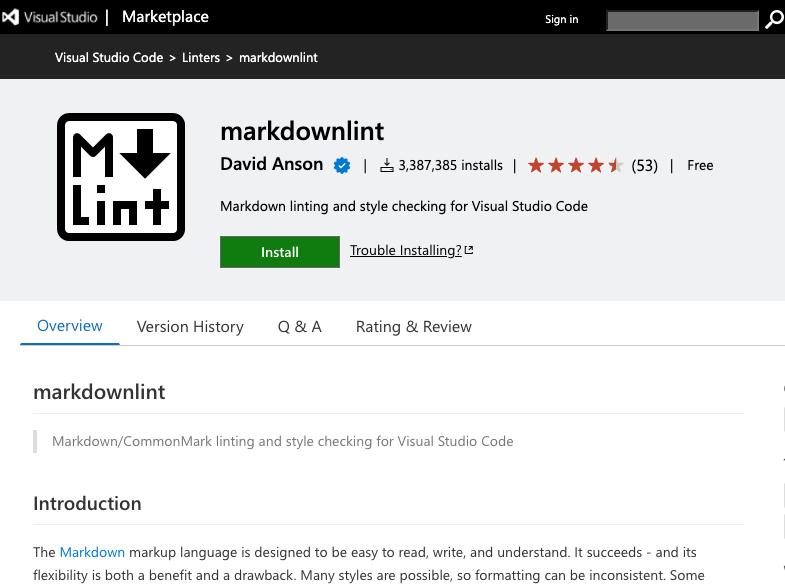Screen dimensions: 785x585
Task: Open the Trouble Installing? help link
Action: (x=406, y=250)
